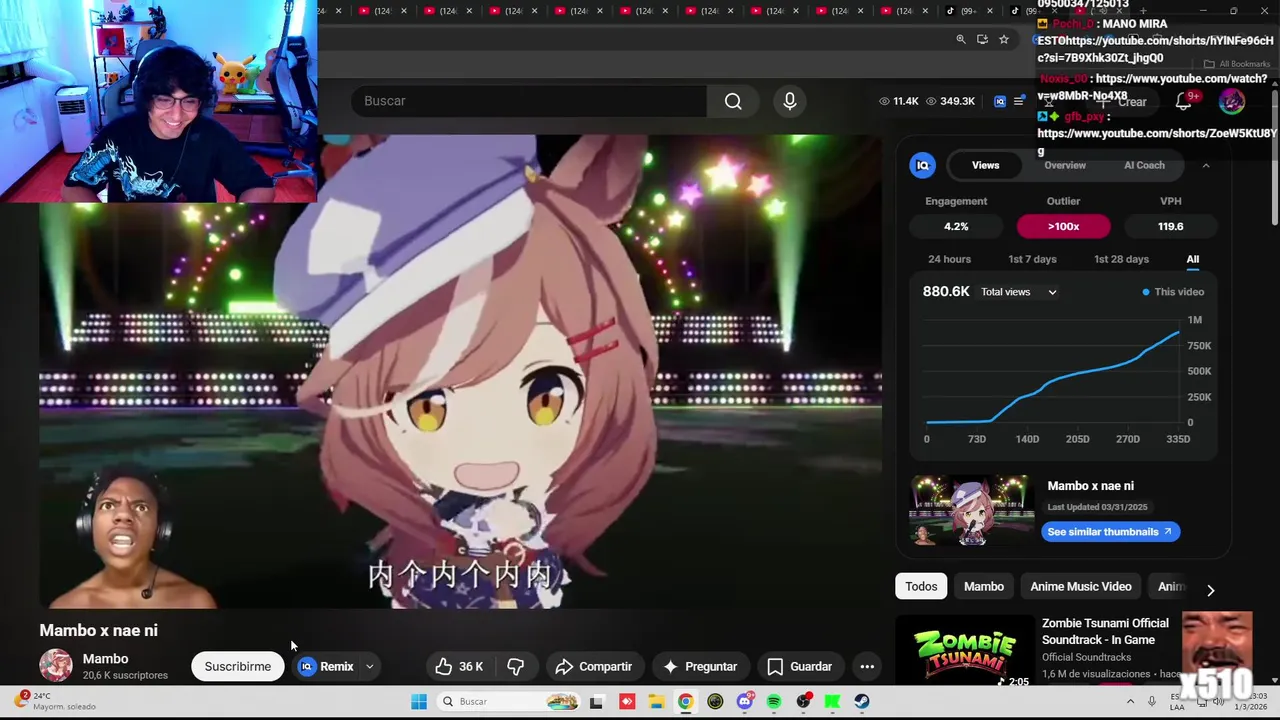Click the 119.6 VPH value
This screenshot has height=720, width=1280.
[x=1170, y=226]
